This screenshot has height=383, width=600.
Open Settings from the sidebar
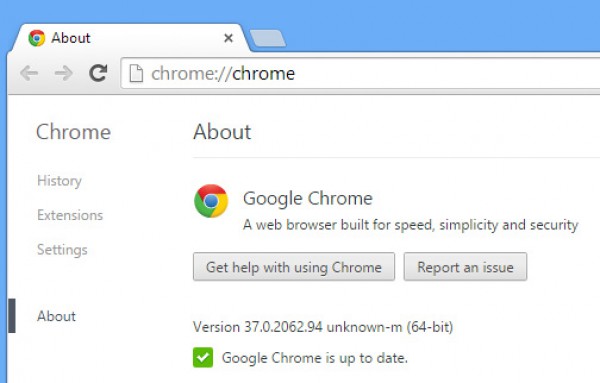coord(62,250)
